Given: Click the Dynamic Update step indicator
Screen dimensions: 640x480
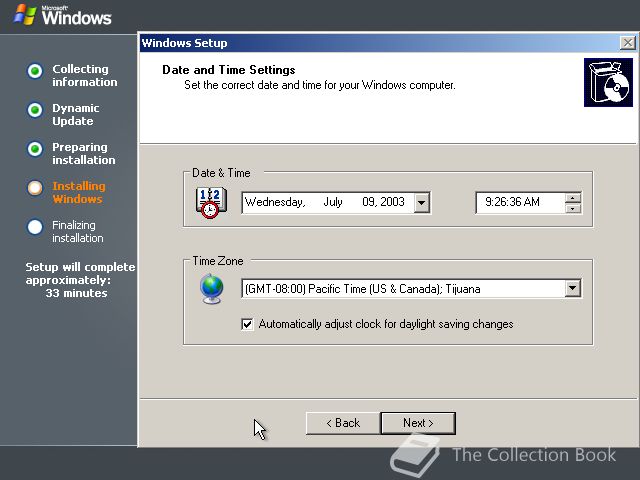Looking at the screenshot, I should pyautogui.click(x=35, y=110).
